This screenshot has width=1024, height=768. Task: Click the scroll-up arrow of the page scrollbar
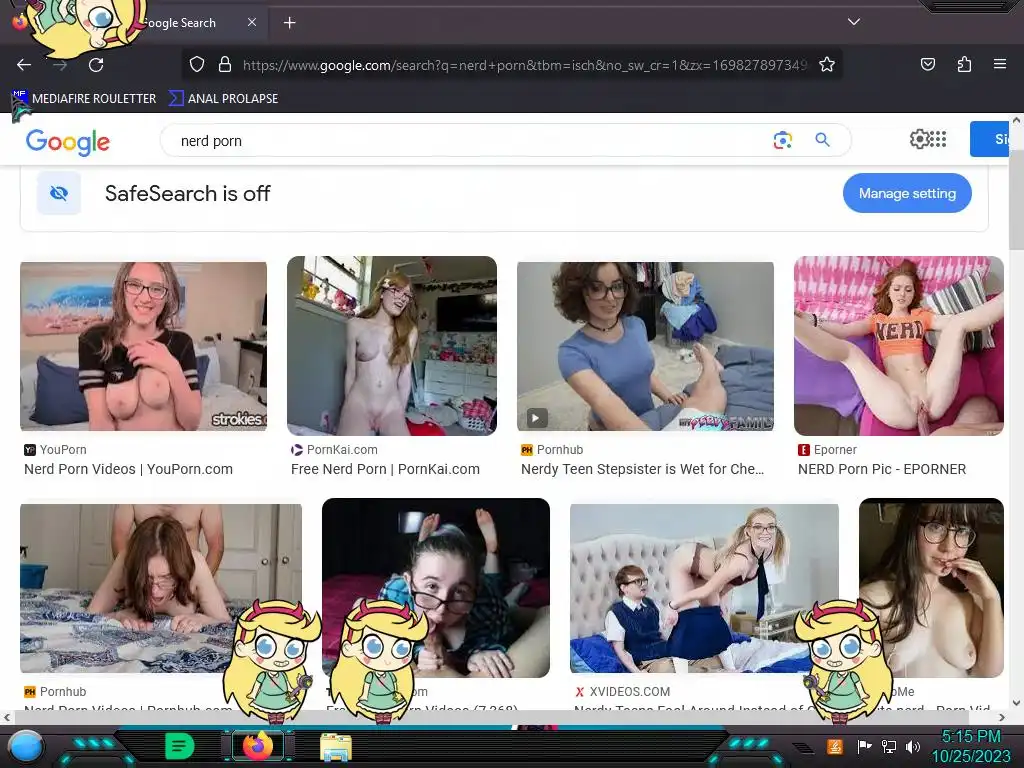[x=1016, y=121]
